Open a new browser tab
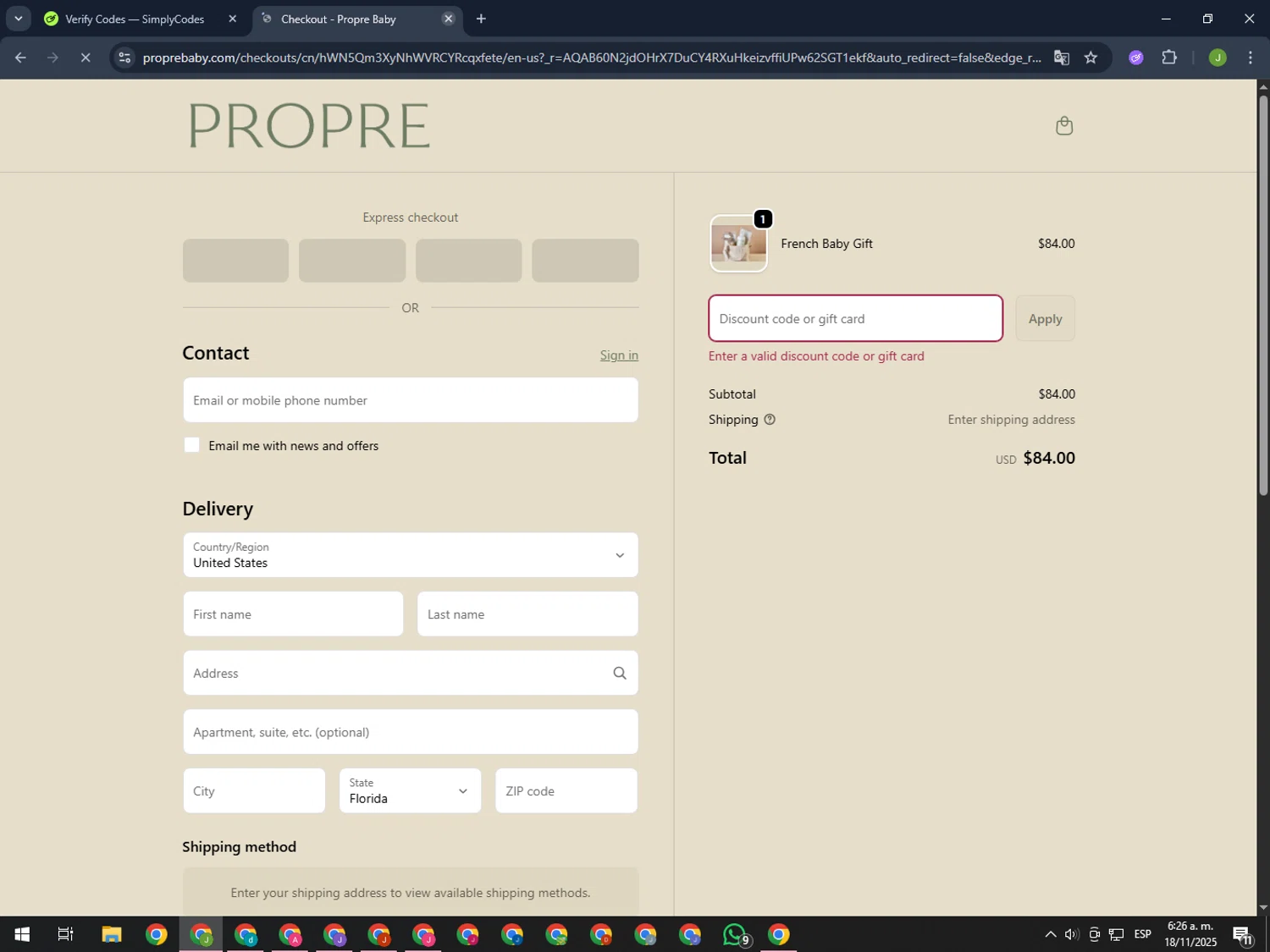The image size is (1270, 952). (481, 19)
